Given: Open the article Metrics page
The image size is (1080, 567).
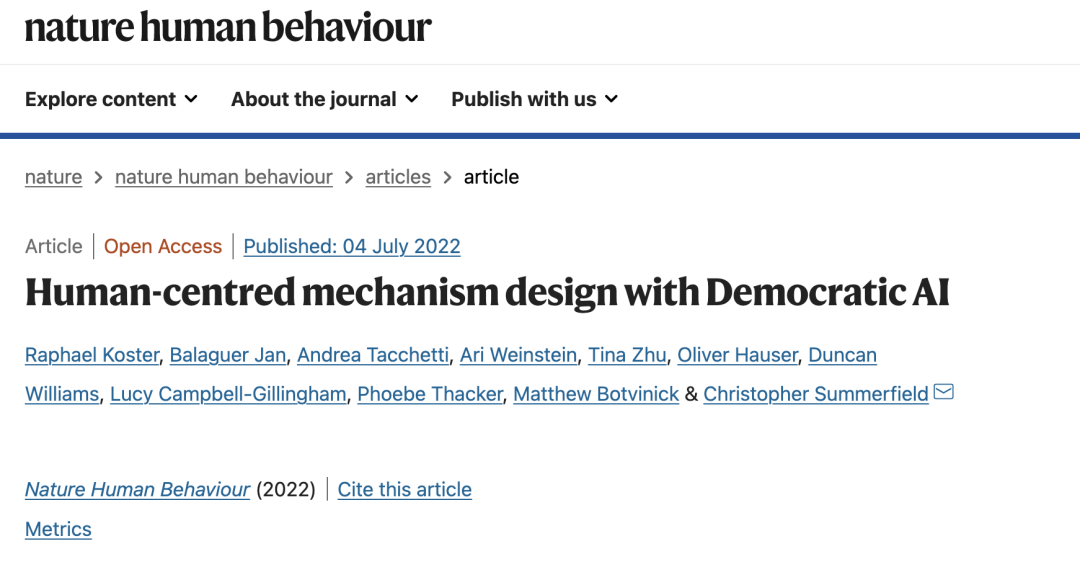Looking at the screenshot, I should (58, 530).
